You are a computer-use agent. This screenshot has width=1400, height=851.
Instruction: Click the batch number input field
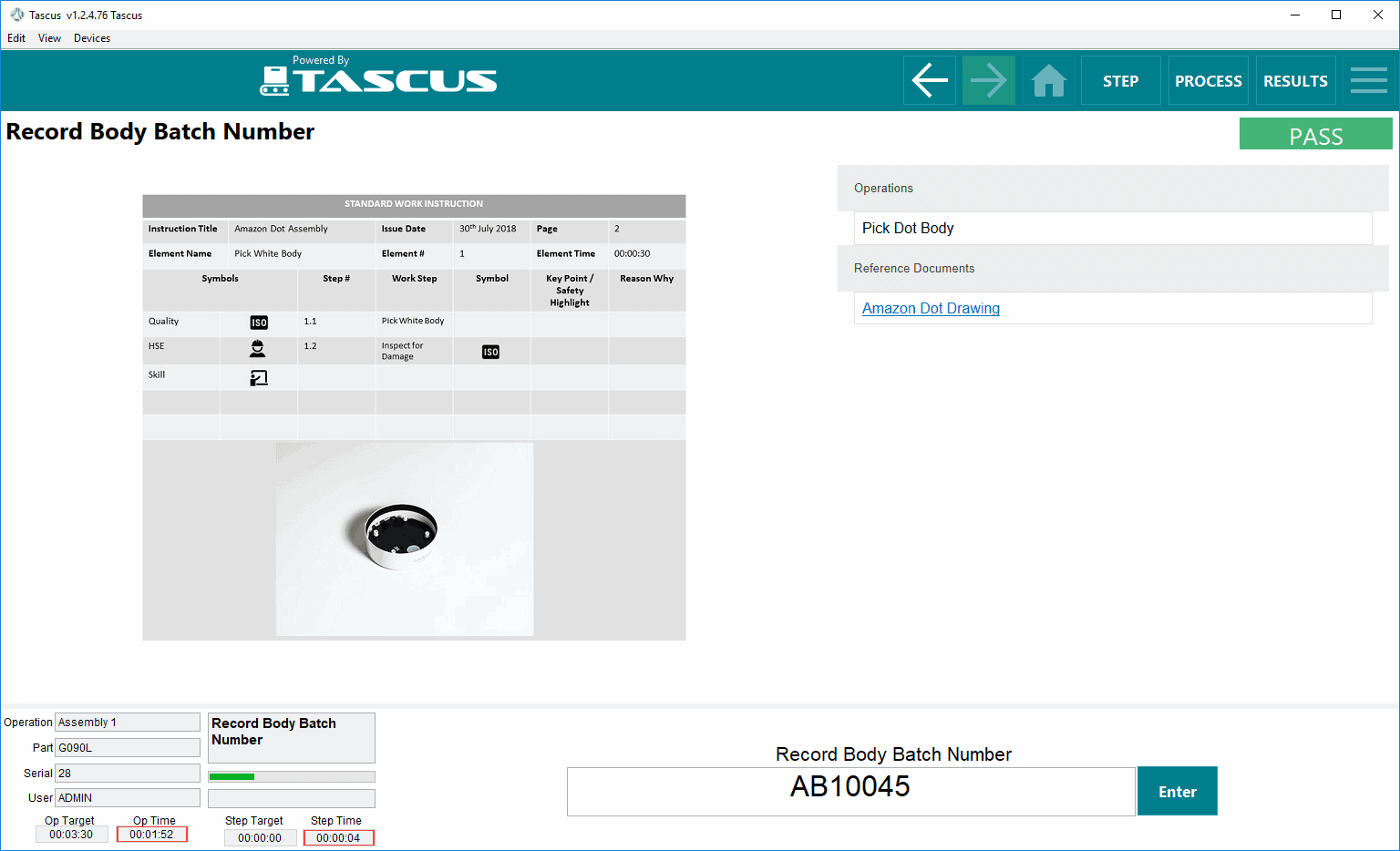pyautogui.click(x=851, y=791)
